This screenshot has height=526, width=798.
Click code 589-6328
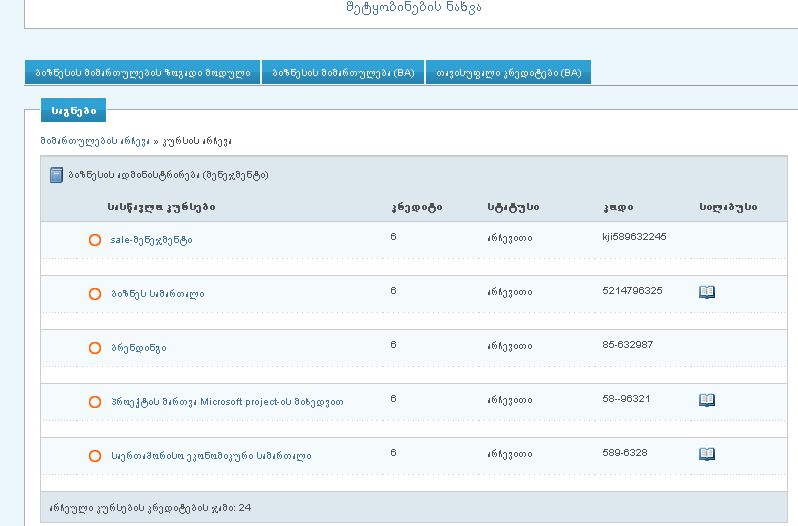[x=624, y=452]
